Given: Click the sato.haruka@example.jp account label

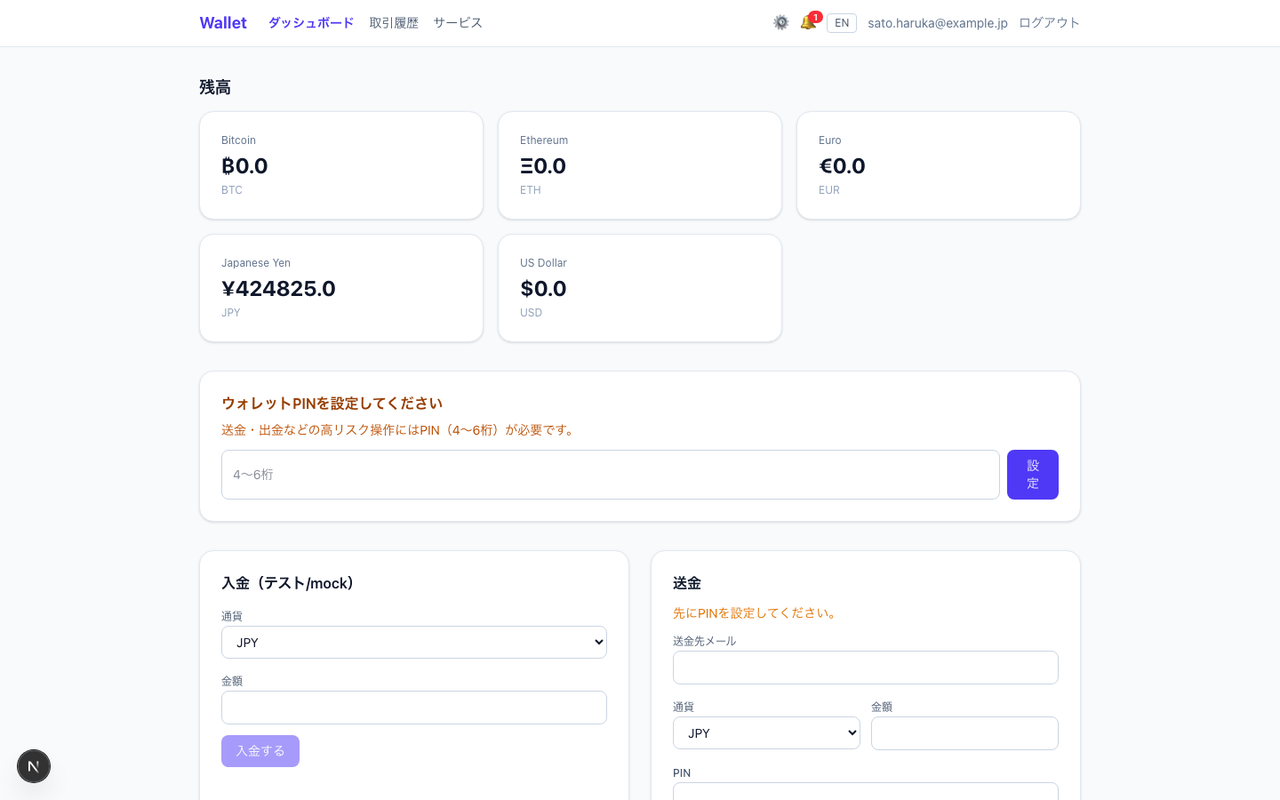Looking at the screenshot, I should (x=938, y=22).
